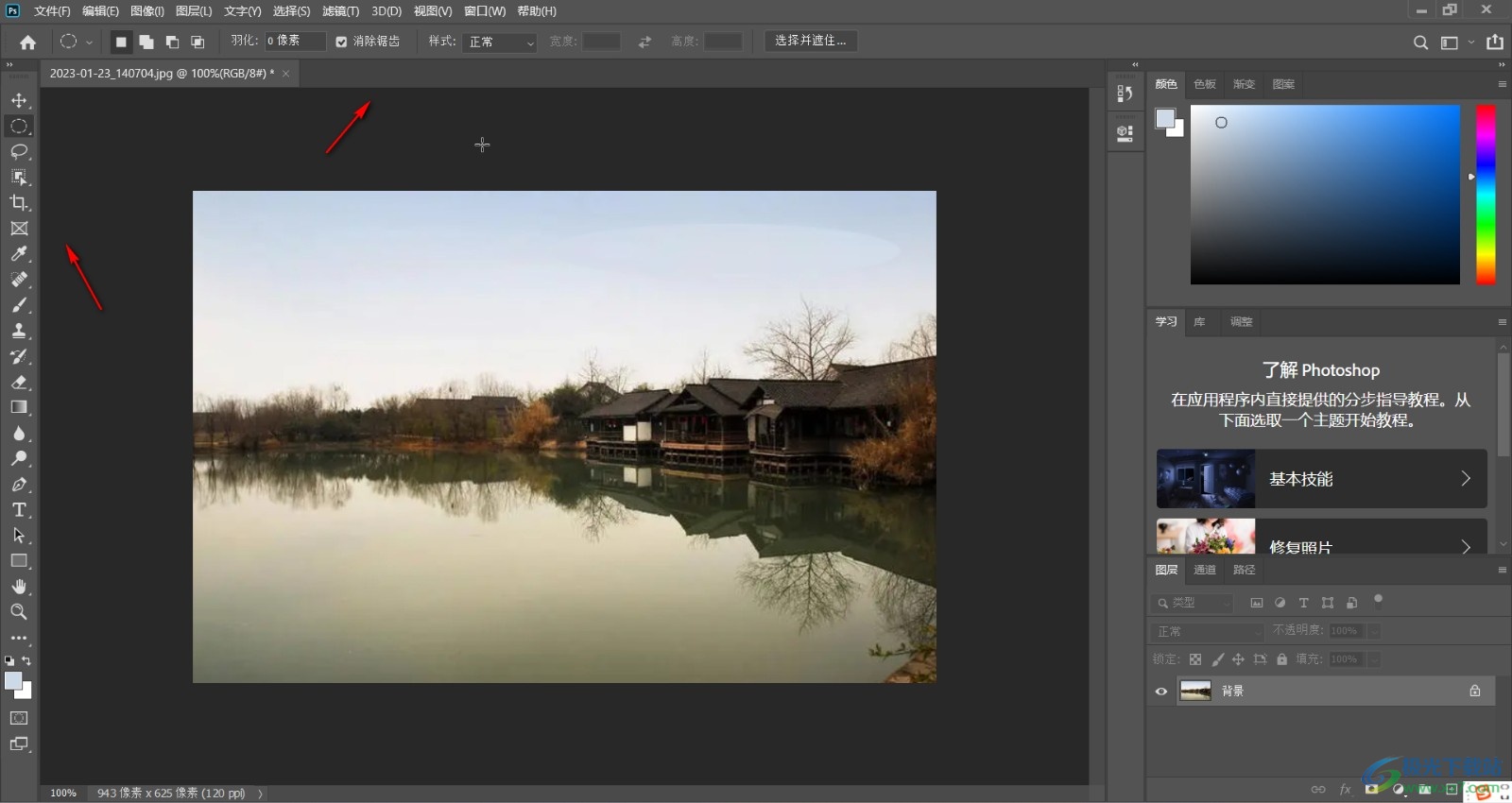The width and height of the screenshot is (1512, 803).
Task: Select the Clone Stamp tool
Action: [x=19, y=331]
